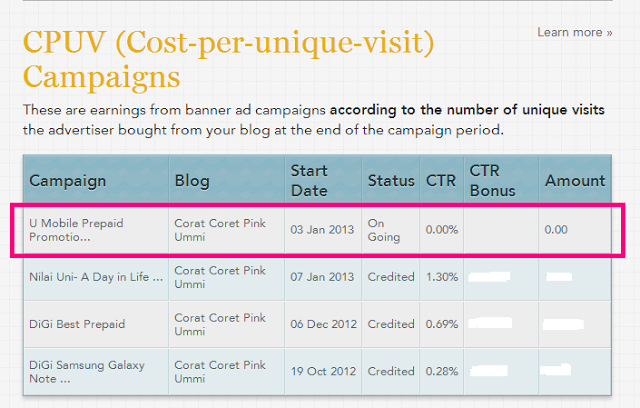Click the CTR Bonus column header
The image size is (640, 408).
click(x=493, y=181)
